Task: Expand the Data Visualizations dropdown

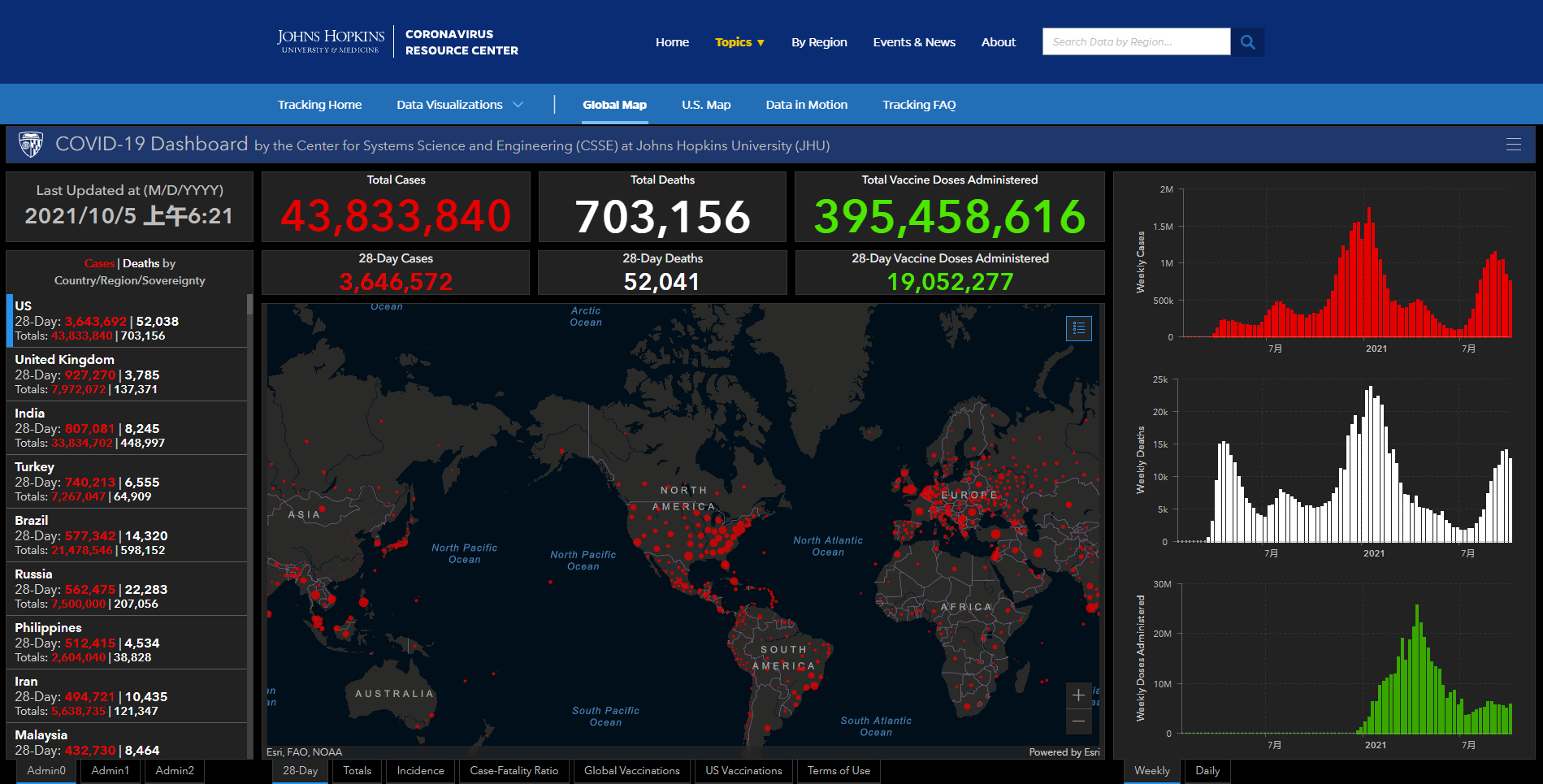Action: pyautogui.click(x=459, y=105)
